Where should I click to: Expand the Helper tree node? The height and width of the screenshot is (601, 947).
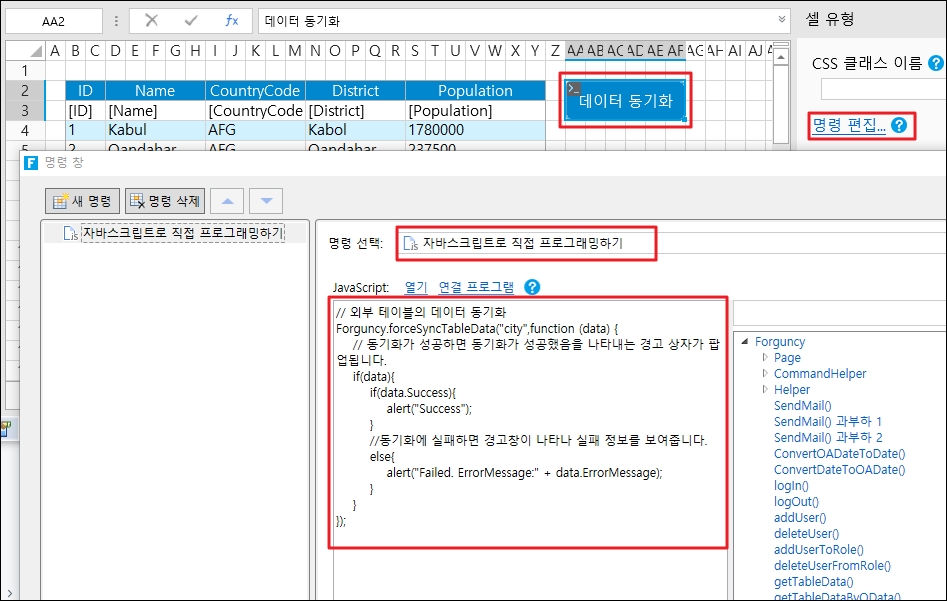pyautogui.click(x=766, y=389)
